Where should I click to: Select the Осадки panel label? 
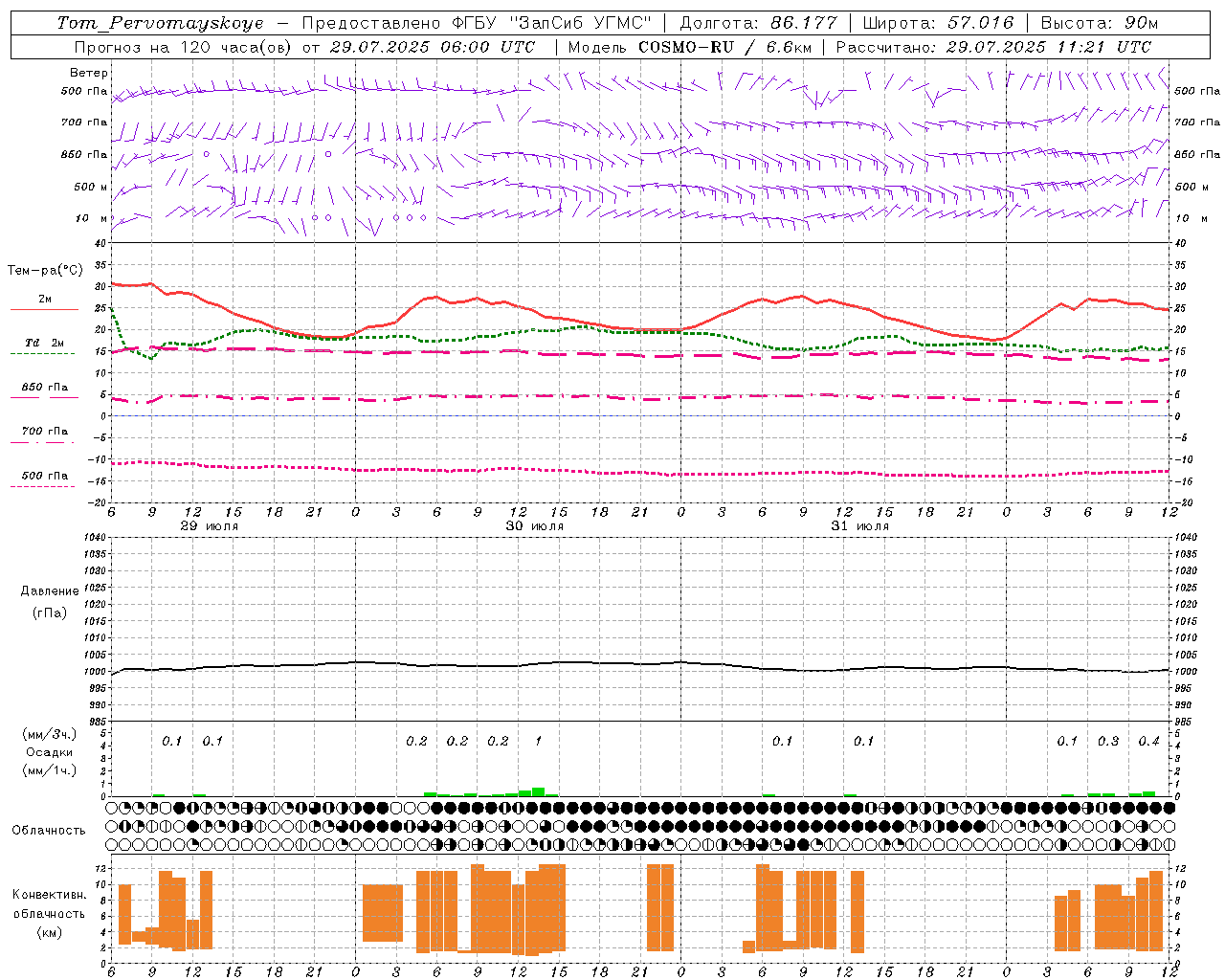50,752
